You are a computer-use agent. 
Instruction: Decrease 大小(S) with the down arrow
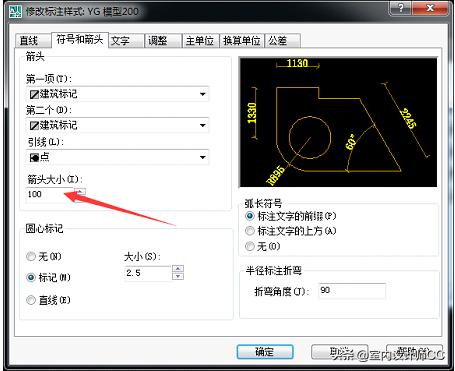coord(178,276)
